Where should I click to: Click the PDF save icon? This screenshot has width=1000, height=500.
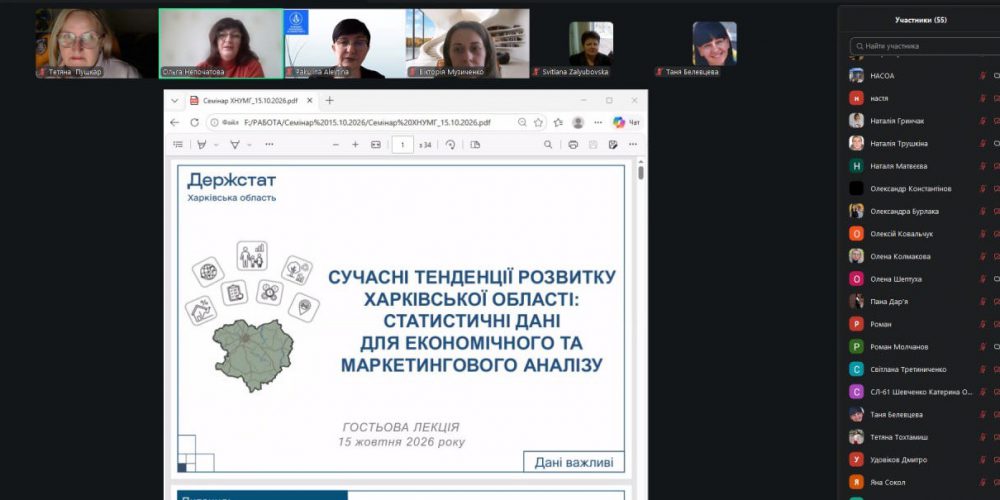pyautogui.click(x=593, y=145)
